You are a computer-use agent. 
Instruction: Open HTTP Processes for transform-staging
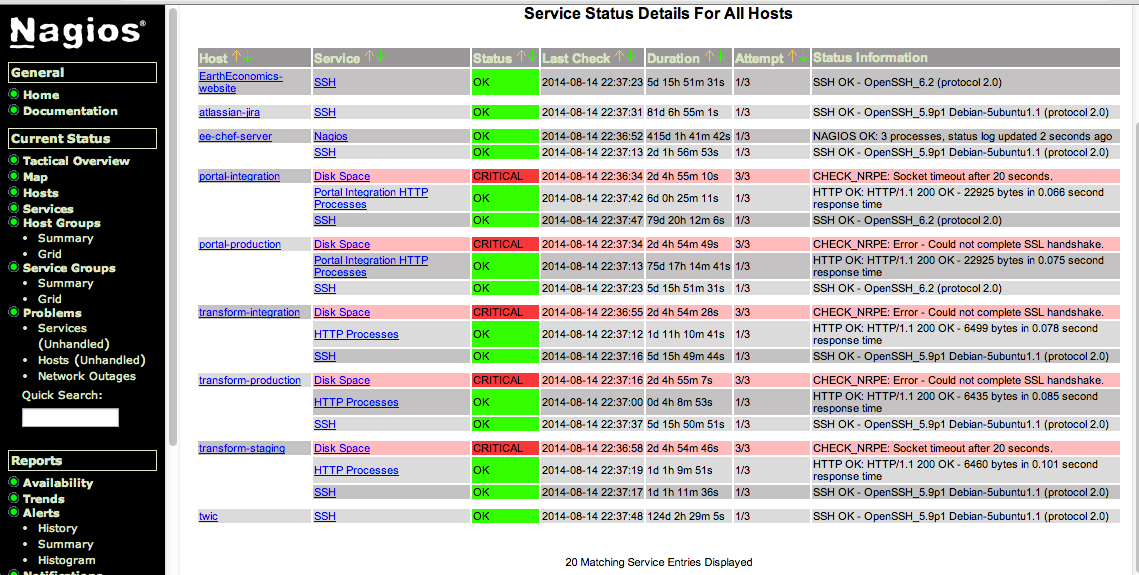tap(356, 471)
